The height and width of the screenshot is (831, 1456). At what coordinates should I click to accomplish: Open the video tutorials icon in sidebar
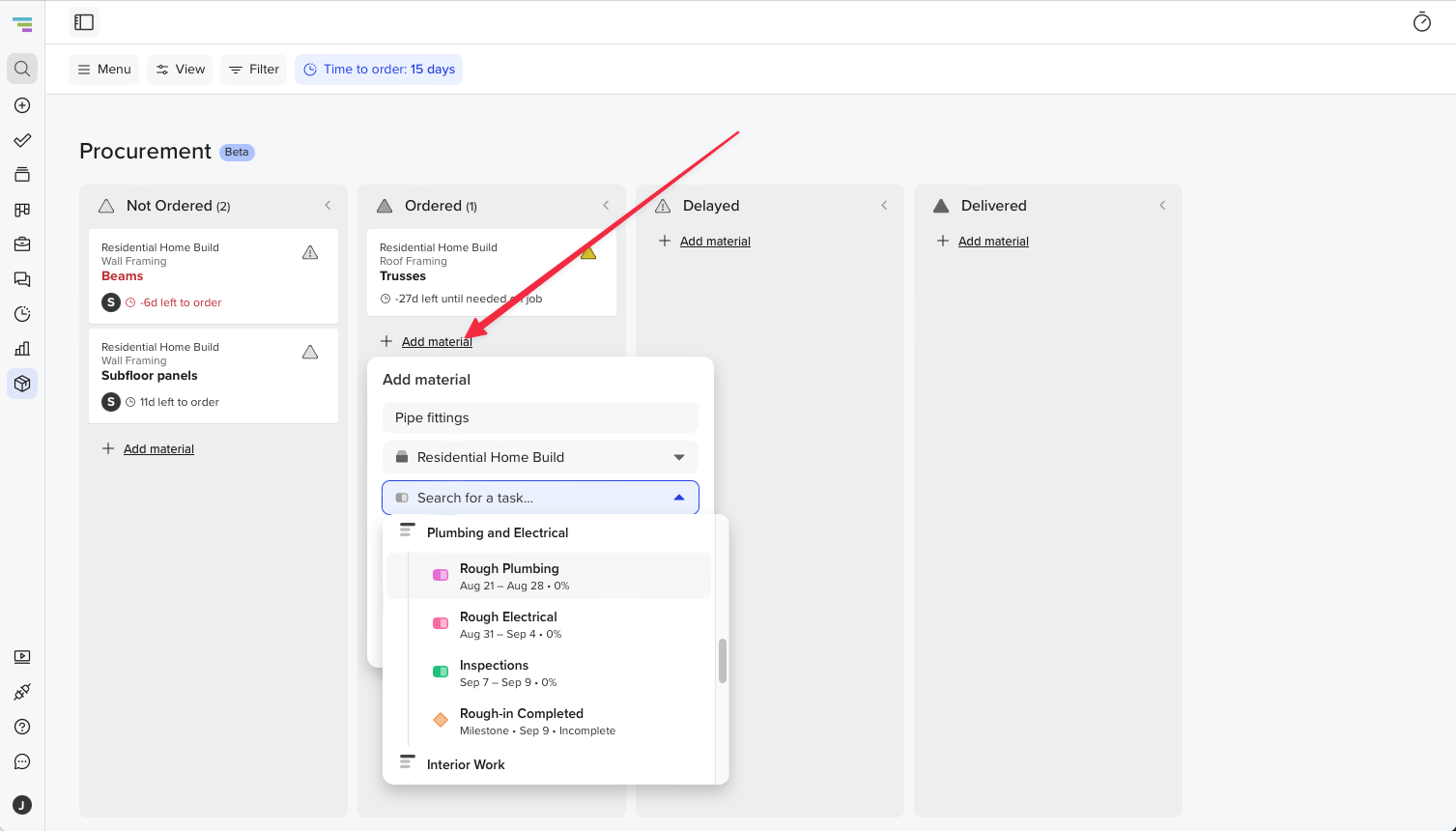22,657
